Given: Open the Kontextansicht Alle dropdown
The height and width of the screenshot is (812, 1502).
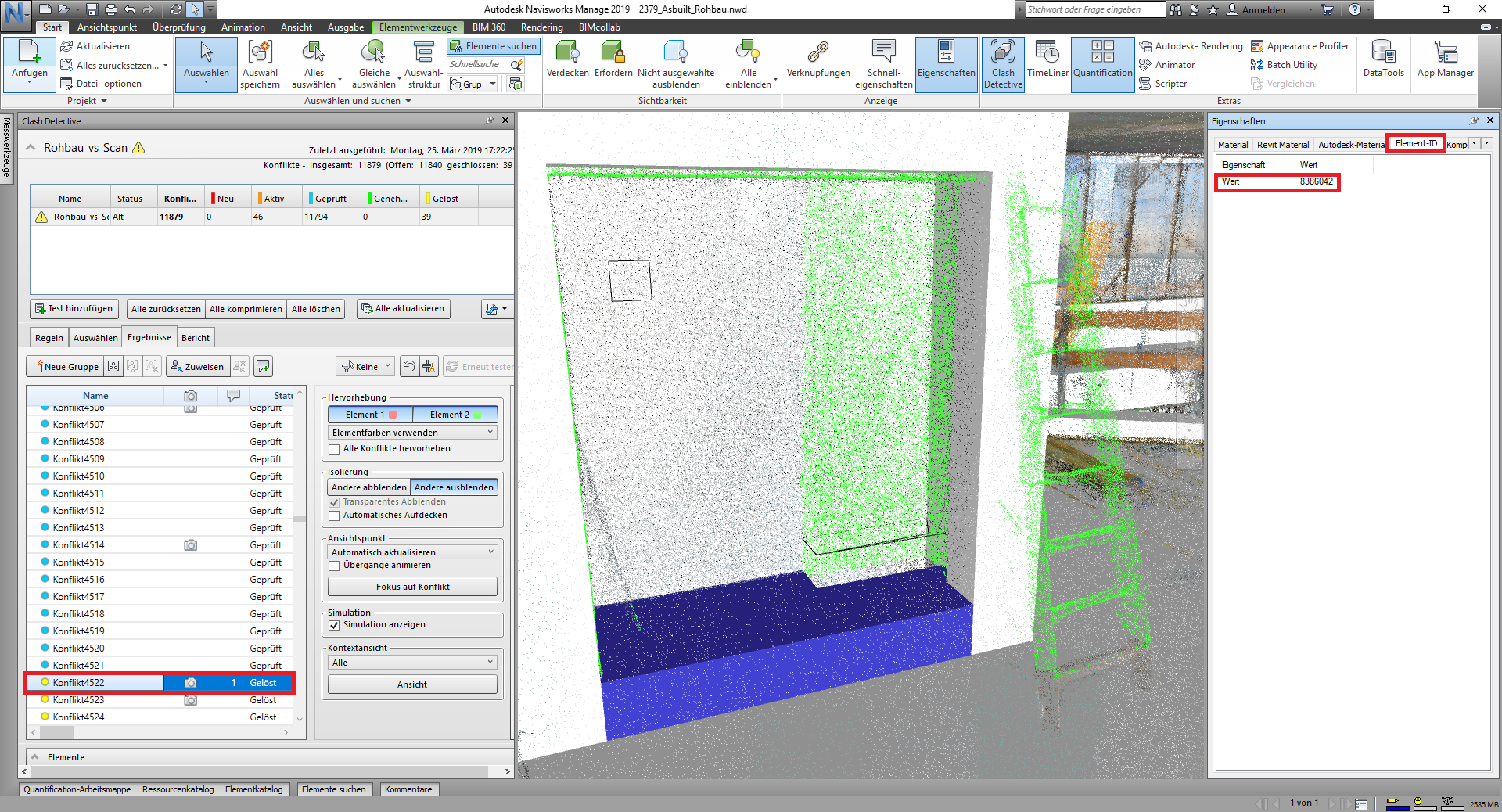Looking at the screenshot, I should pyautogui.click(x=412, y=663).
